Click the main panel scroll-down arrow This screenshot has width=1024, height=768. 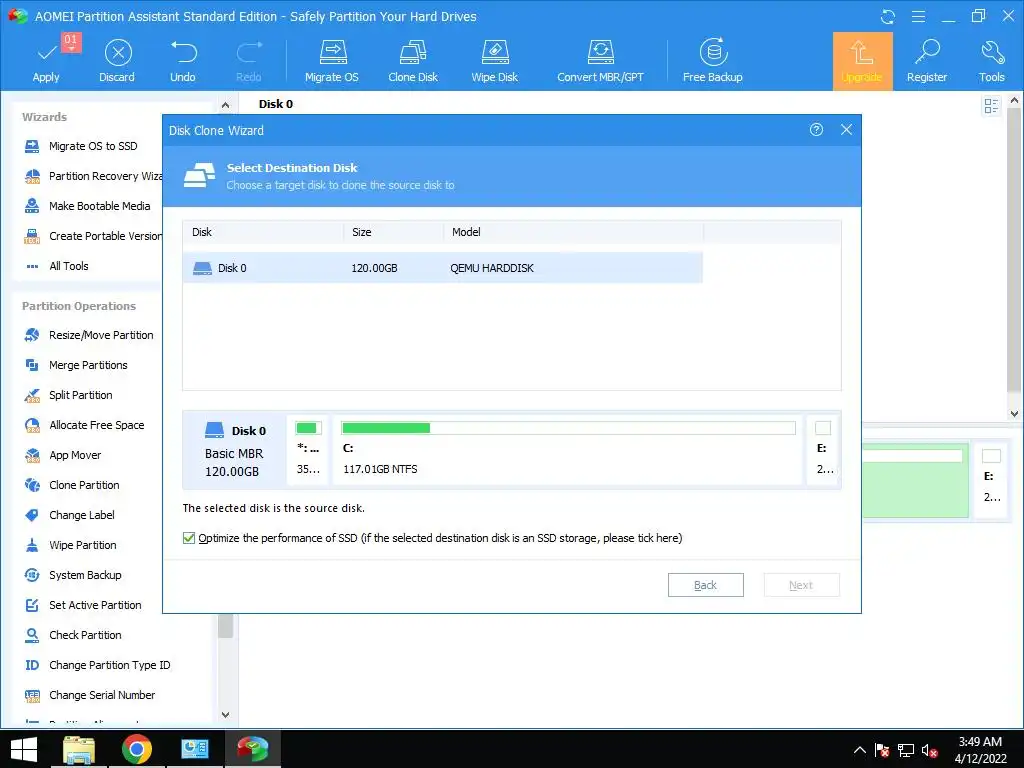click(1014, 413)
